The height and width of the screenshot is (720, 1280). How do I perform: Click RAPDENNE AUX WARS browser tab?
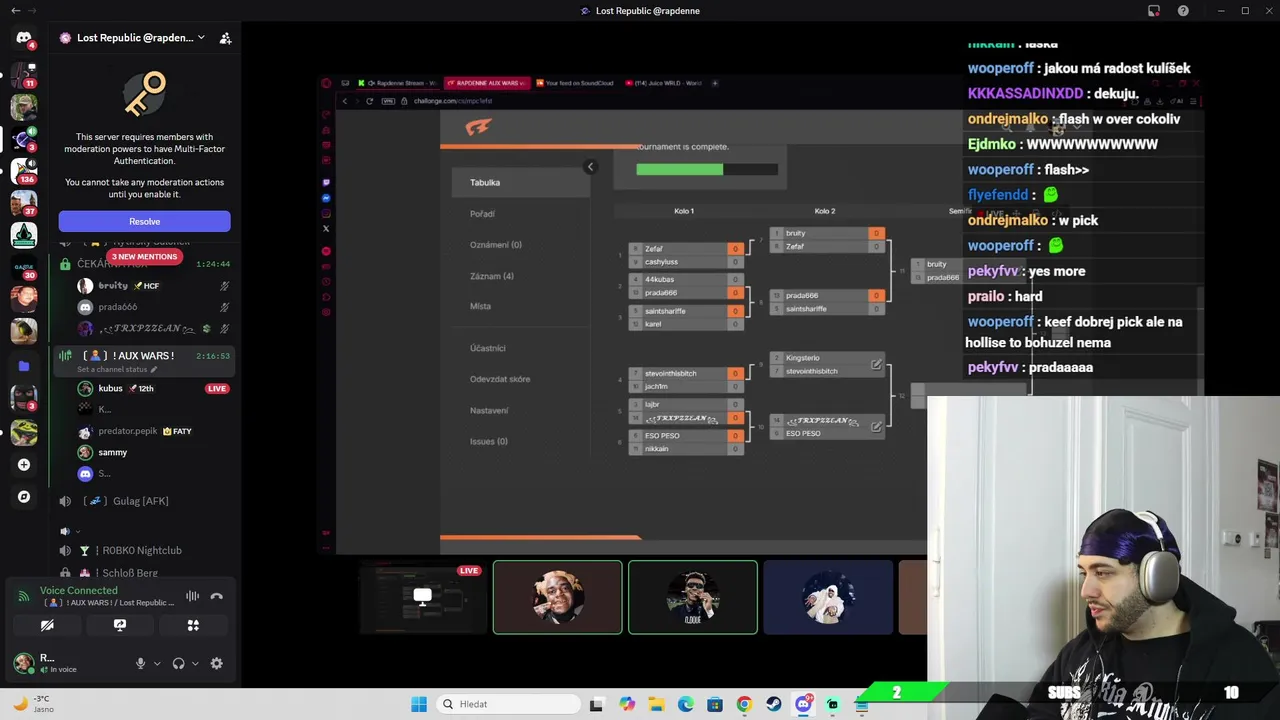(486, 83)
